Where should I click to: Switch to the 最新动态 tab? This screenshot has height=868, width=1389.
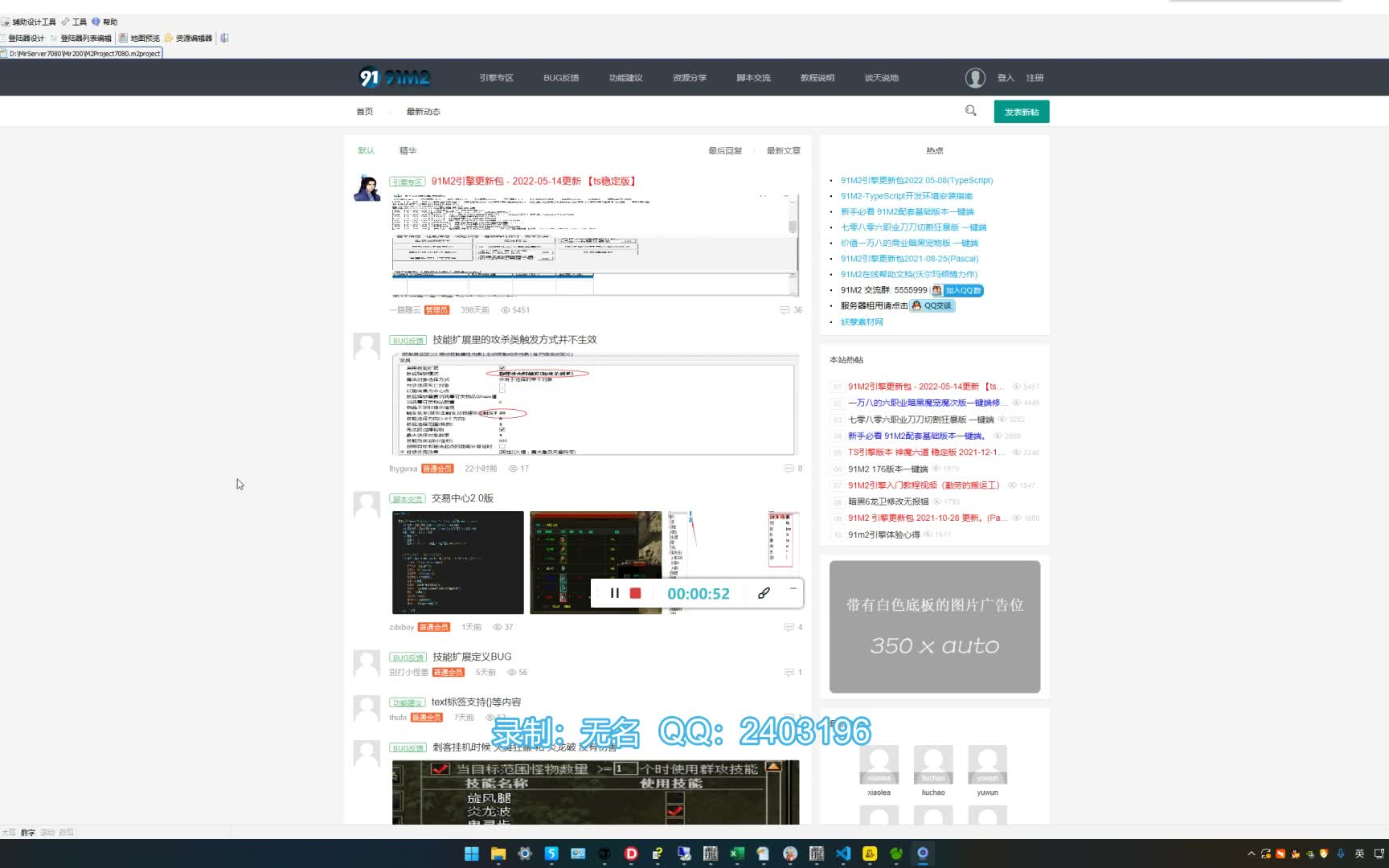(423, 112)
